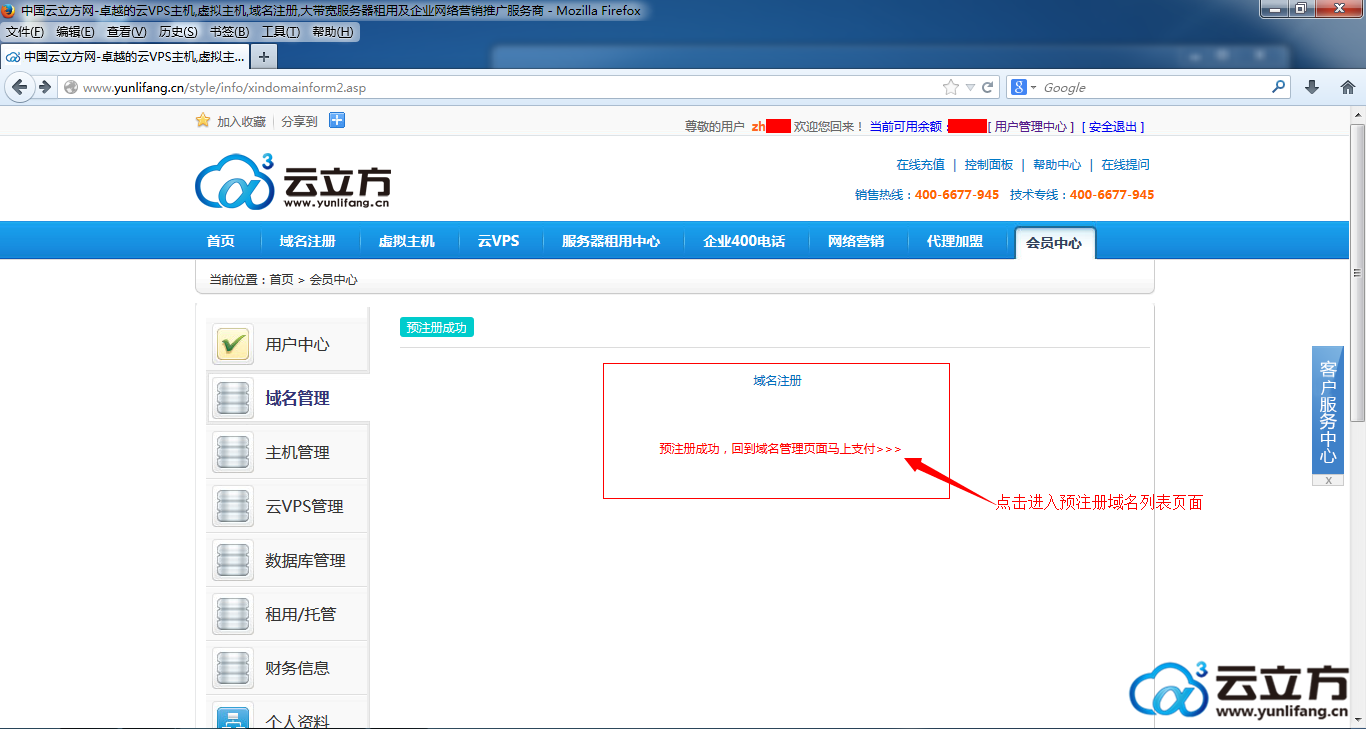1366x729 pixels.
Task: Click the magnifier icon in search box
Action: (1278, 87)
